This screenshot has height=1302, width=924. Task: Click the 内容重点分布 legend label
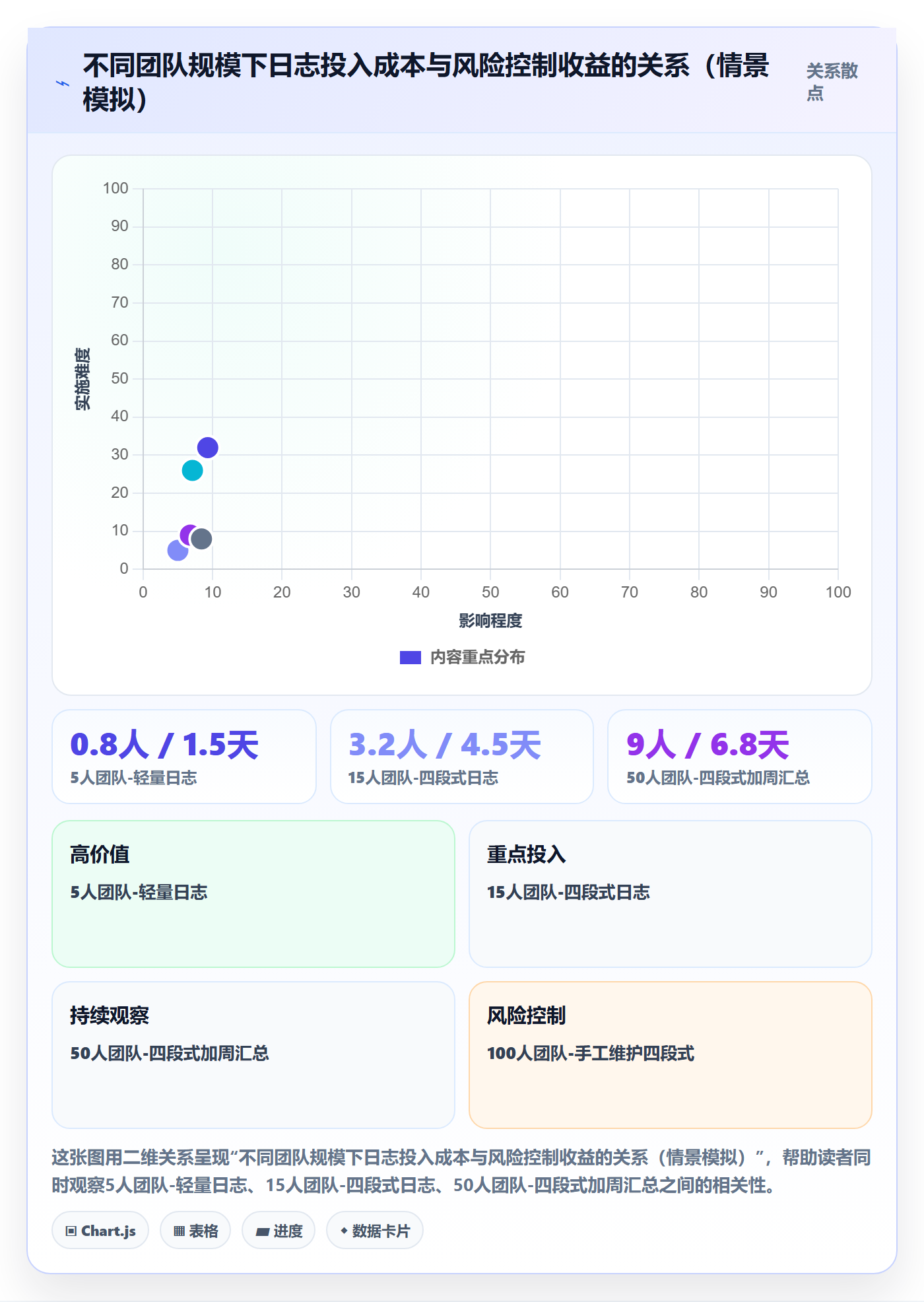[x=477, y=658]
